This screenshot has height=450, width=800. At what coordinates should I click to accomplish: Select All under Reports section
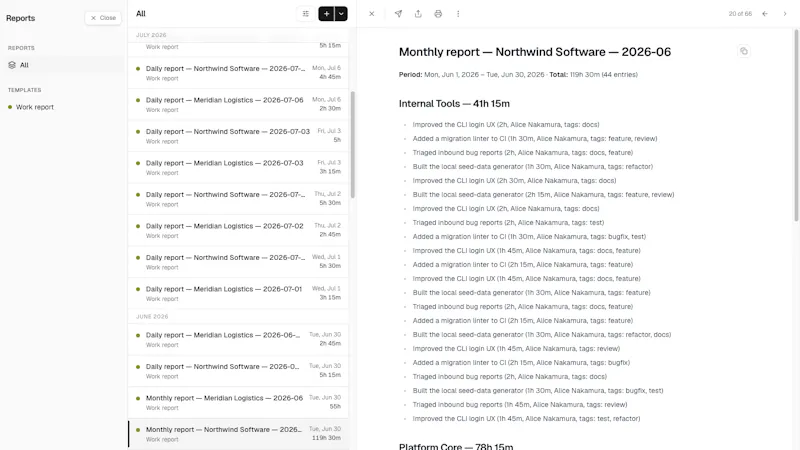[x=62, y=65]
